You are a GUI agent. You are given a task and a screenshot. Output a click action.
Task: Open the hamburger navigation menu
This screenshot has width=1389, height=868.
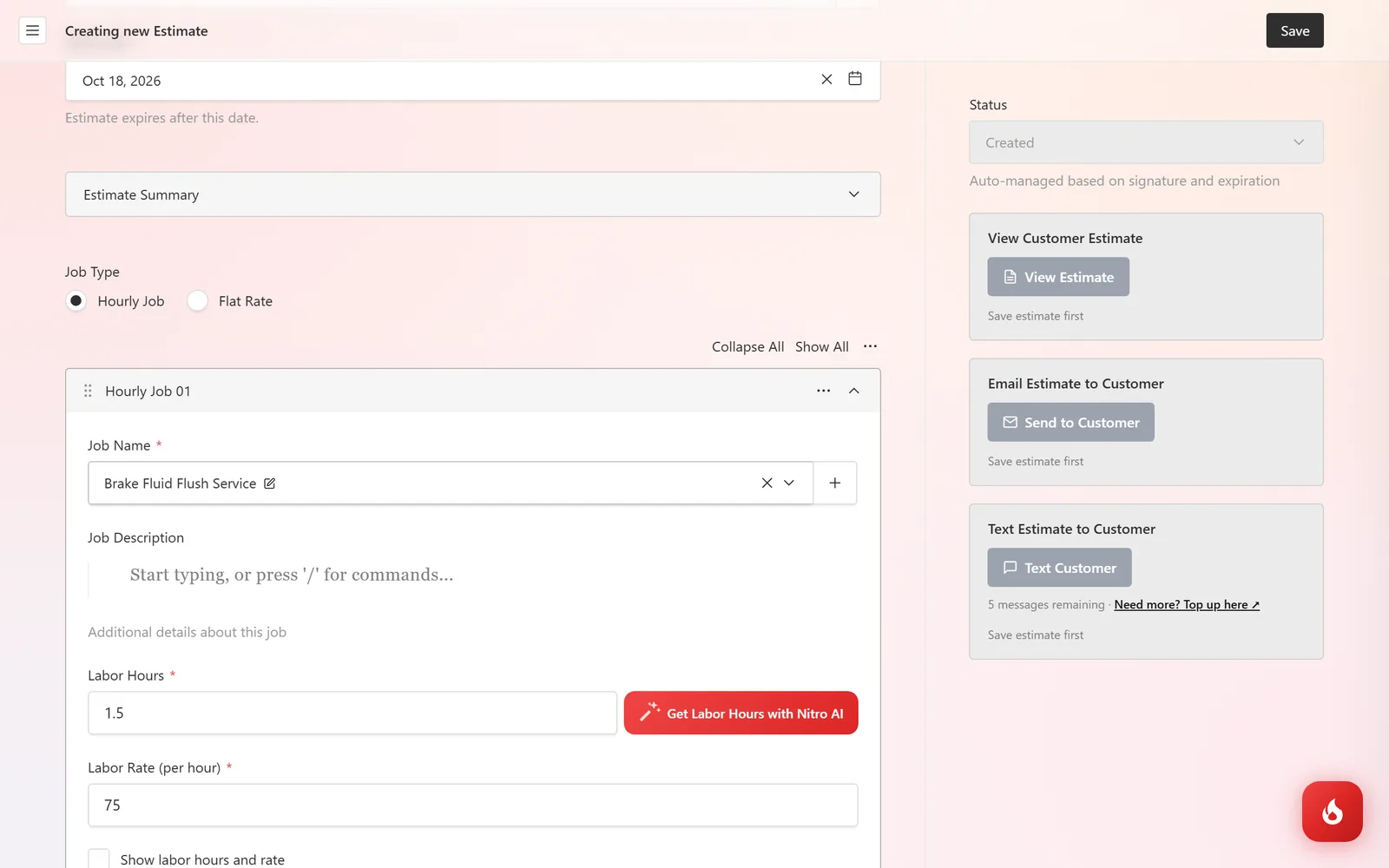32,30
